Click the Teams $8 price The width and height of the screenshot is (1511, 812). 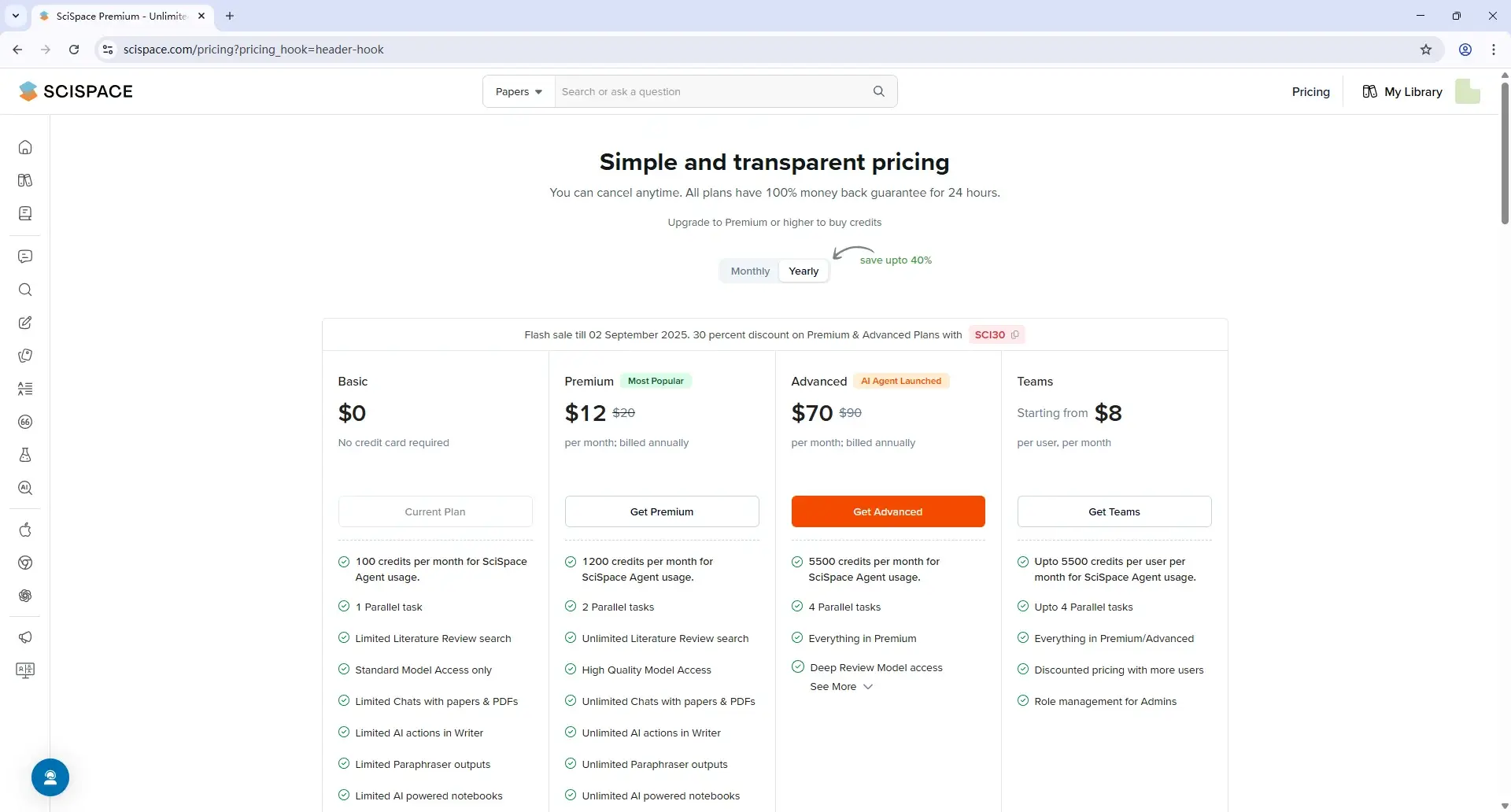tap(1108, 413)
